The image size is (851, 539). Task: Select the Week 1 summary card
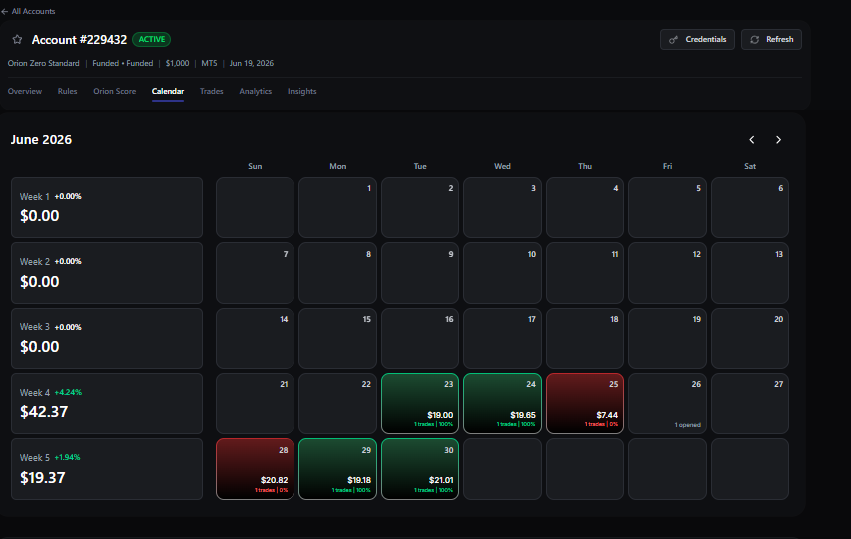pyautogui.click(x=107, y=207)
